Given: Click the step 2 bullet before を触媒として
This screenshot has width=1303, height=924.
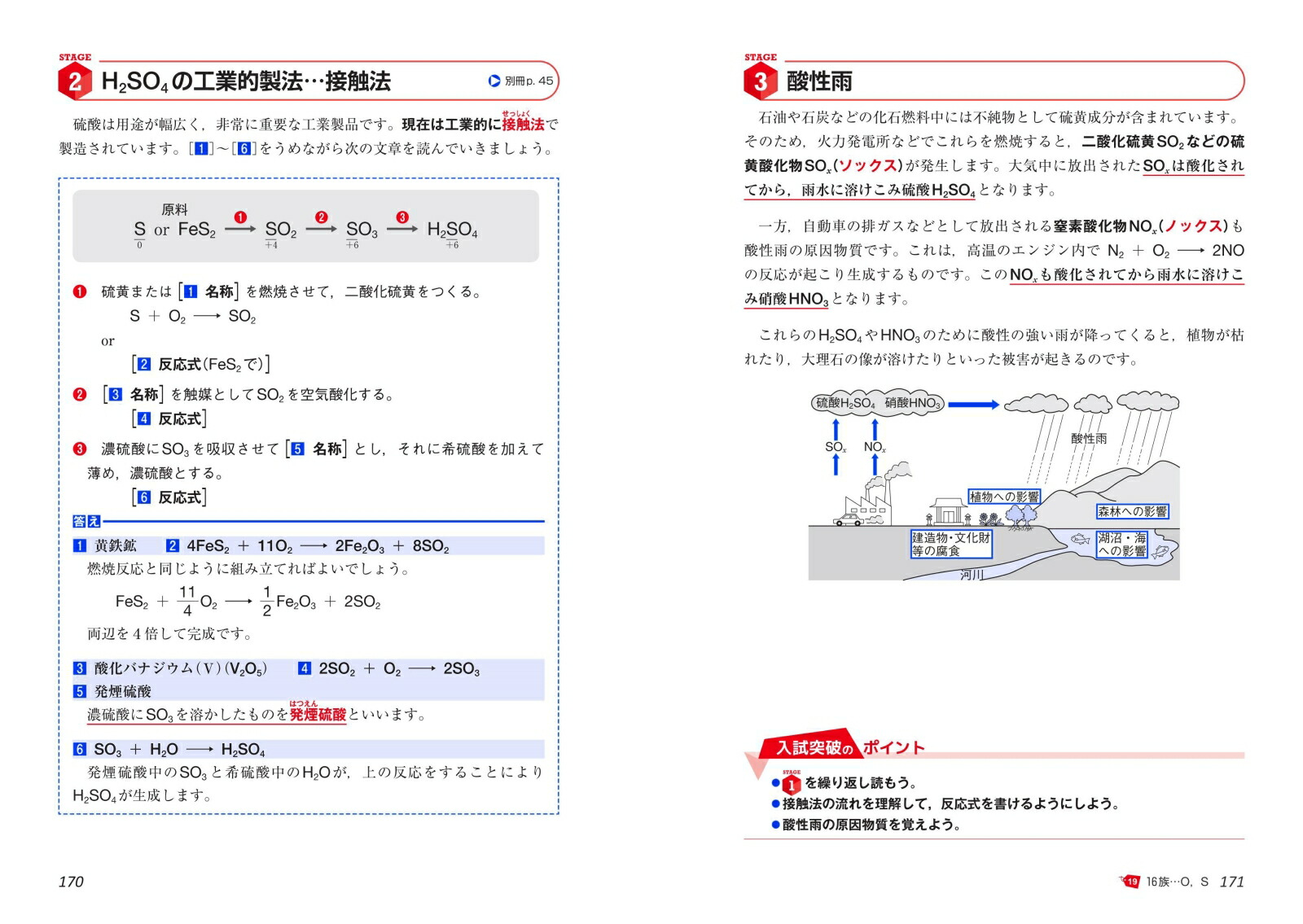Looking at the screenshot, I should click(80, 395).
